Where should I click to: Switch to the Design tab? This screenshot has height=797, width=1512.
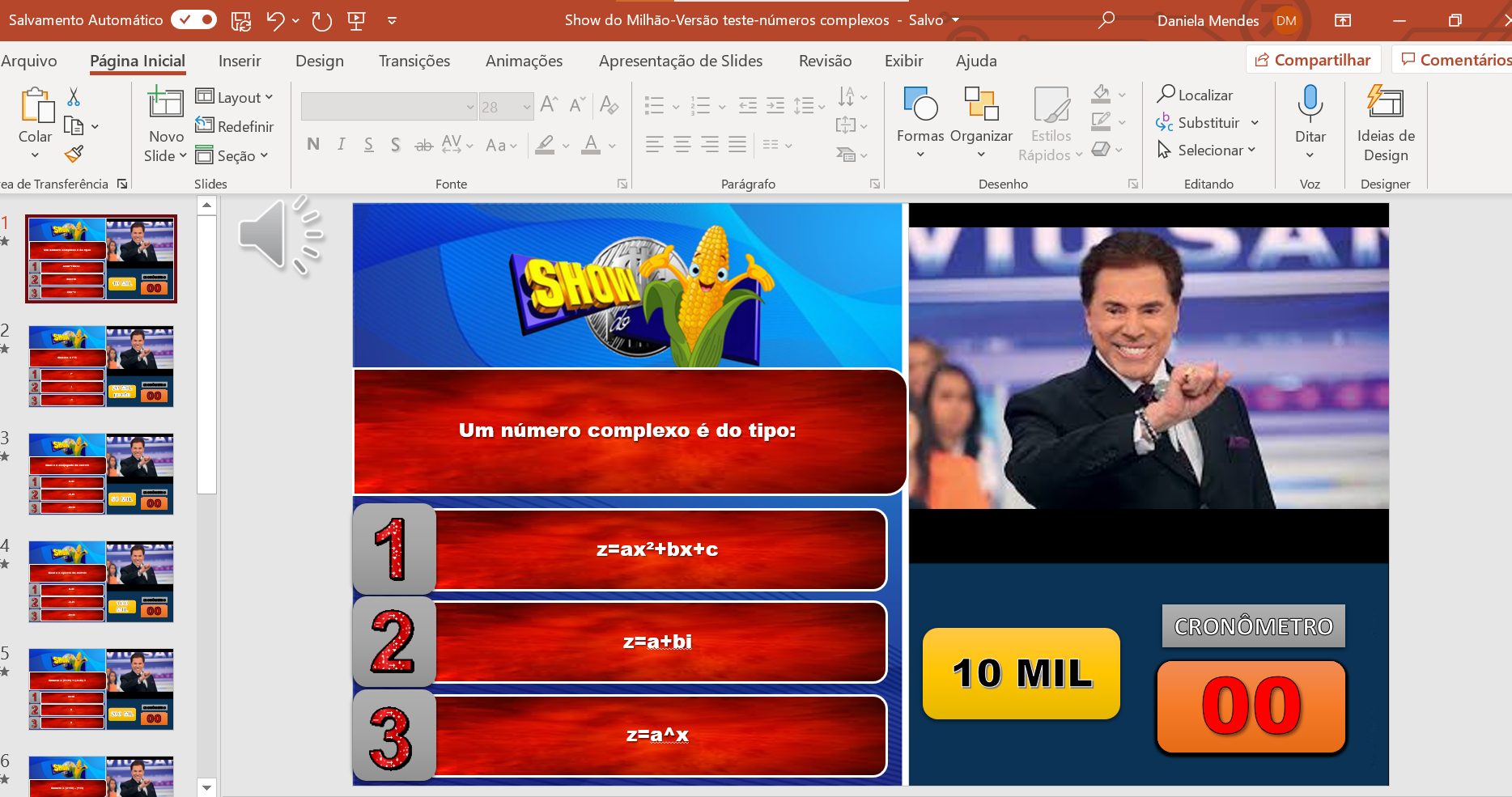click(320, 61)
